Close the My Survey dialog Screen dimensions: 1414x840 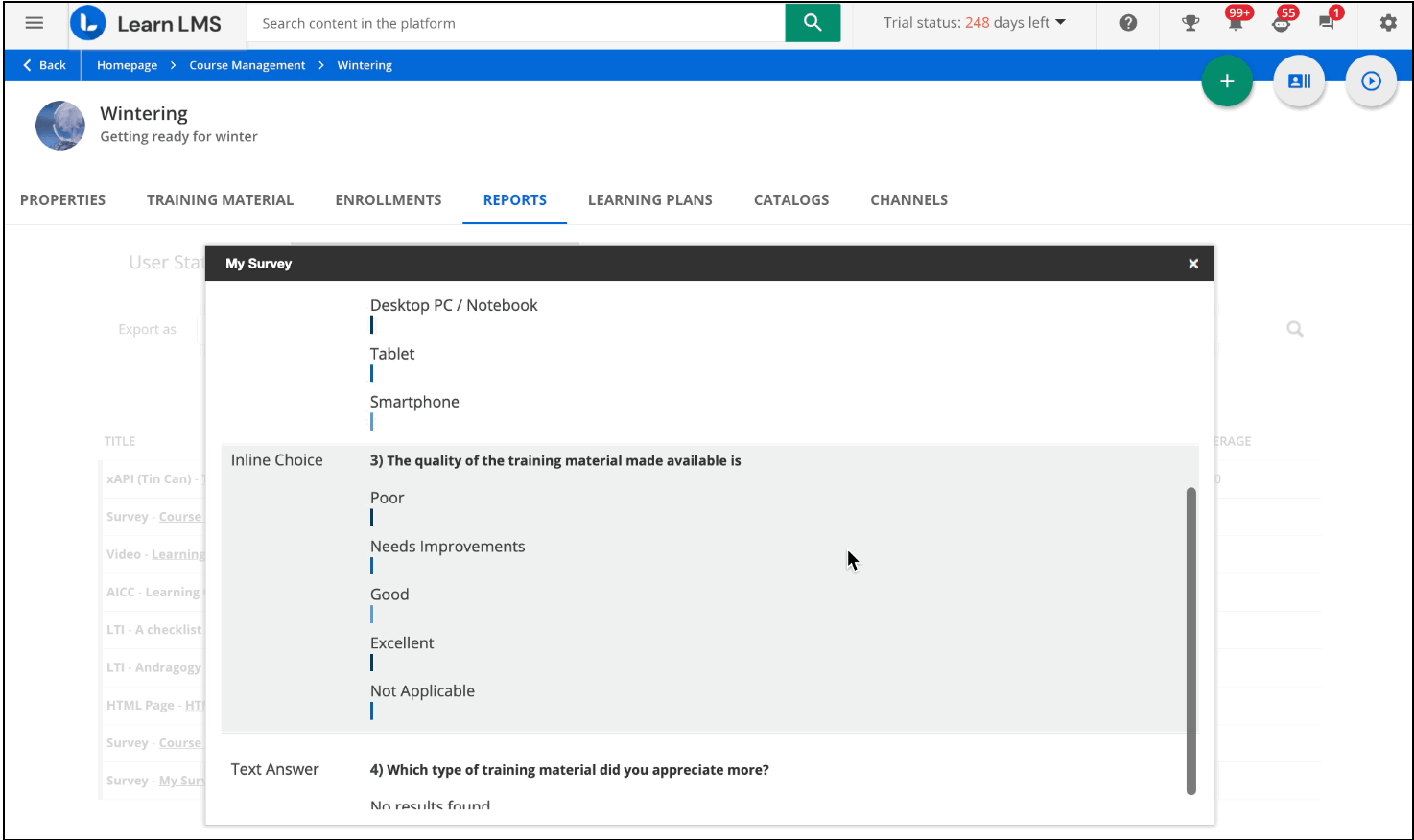tap(1193, 264)
